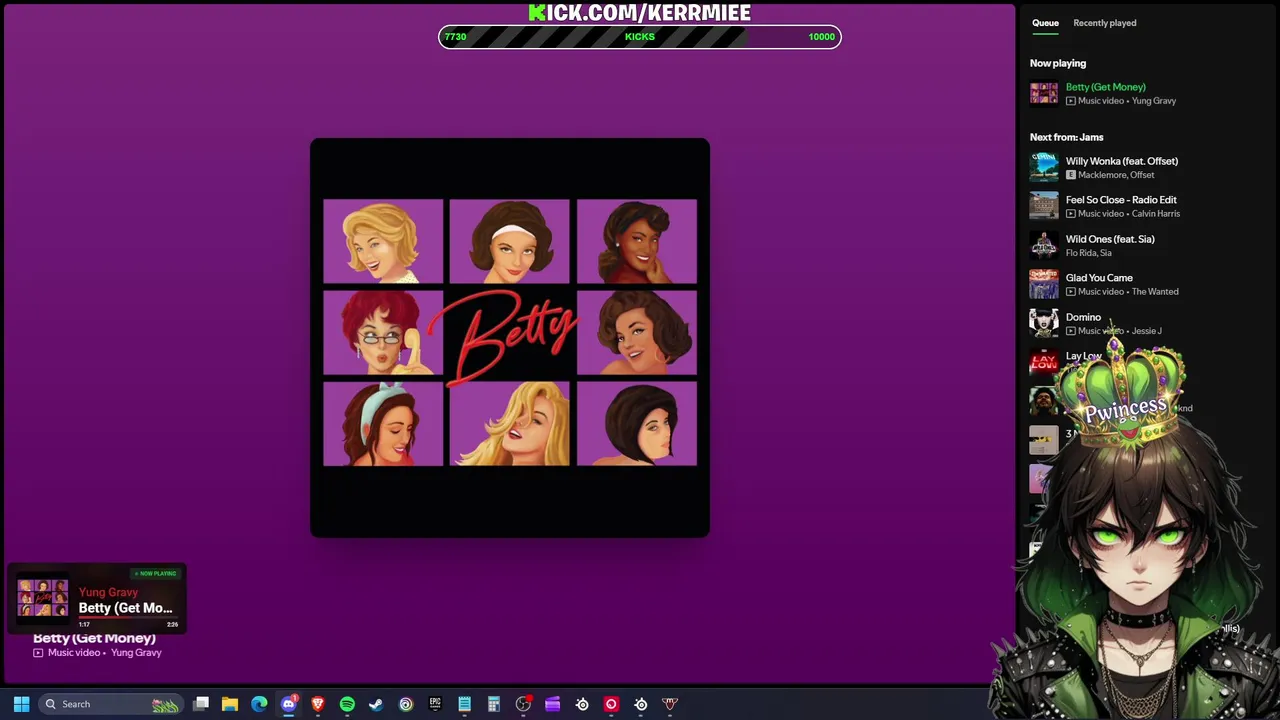
Task: Click the Feel So Close album thumbnail
Action: click(1044, 206)
